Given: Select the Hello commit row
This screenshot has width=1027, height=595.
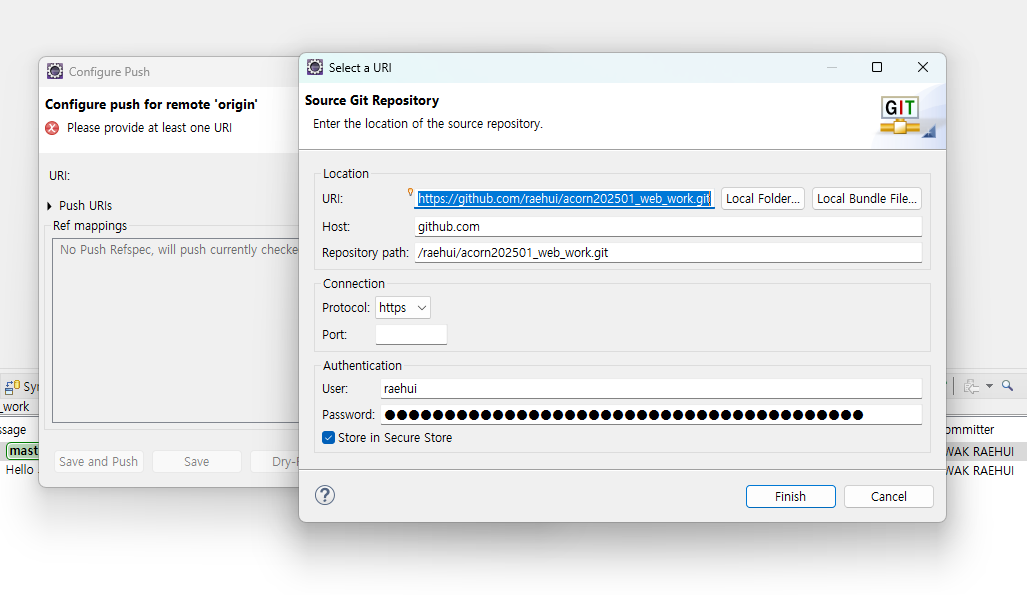Looking at the screenshot, I should (x=20, y=470).
